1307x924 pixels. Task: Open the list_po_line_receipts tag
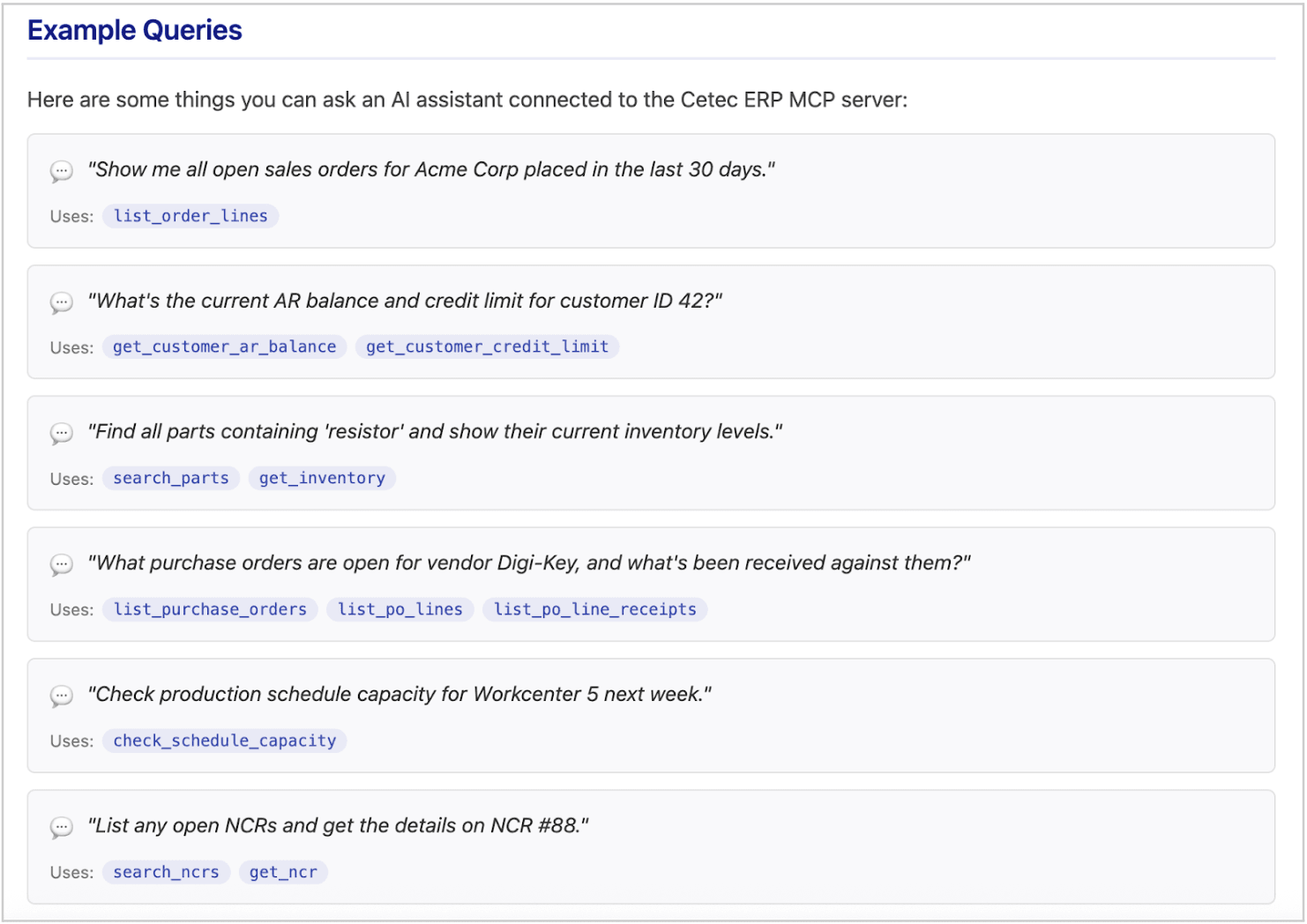pyautogui.click(x=594, y=609)
